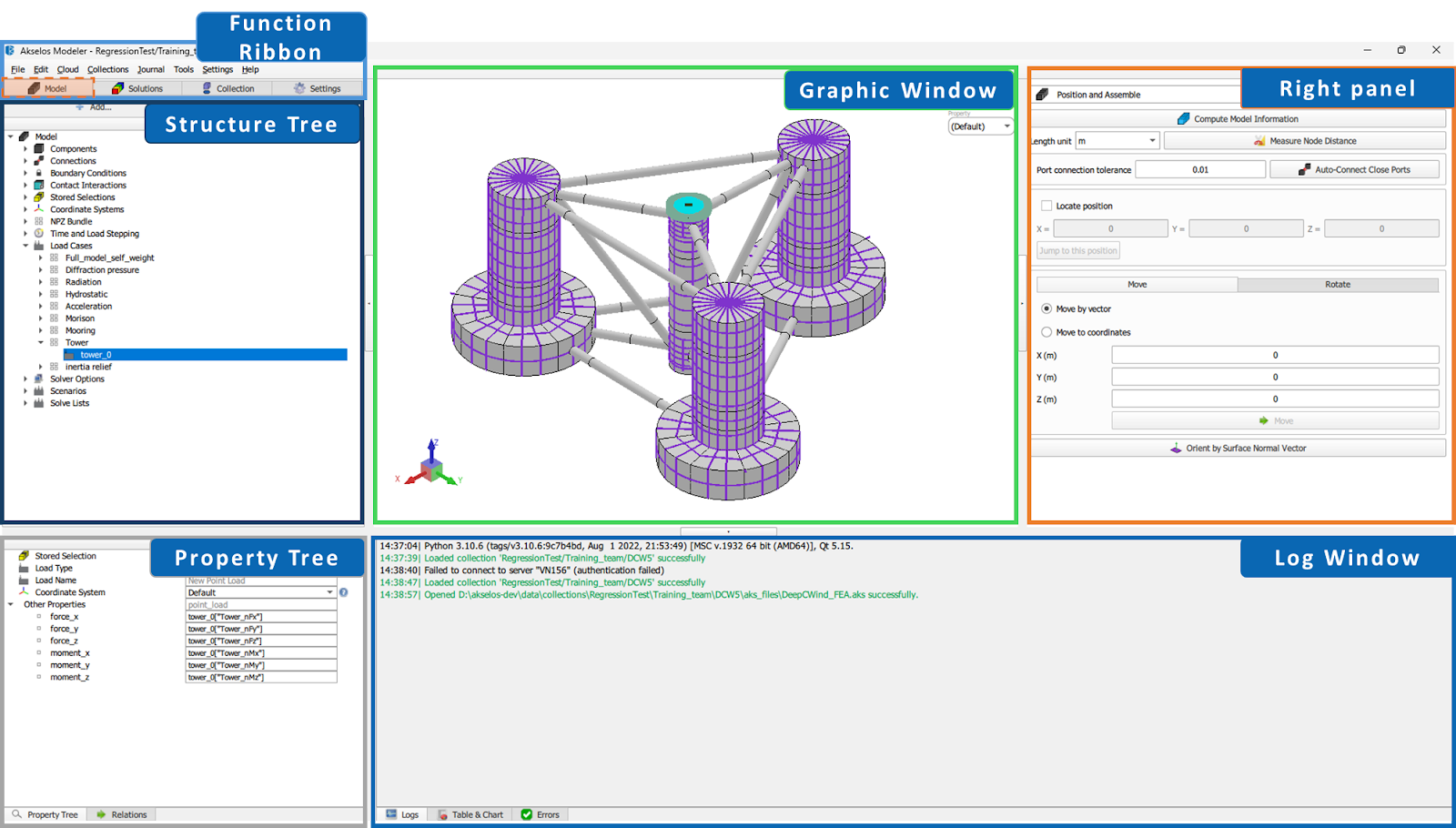1456x828 pixels.
Task: Click the Orient by Surface Normal Vector icon
Action: [1176, 448]
